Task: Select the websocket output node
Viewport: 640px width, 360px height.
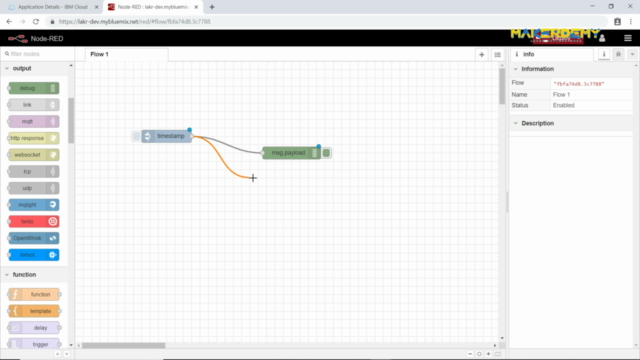Action: [x=33, y=155]
